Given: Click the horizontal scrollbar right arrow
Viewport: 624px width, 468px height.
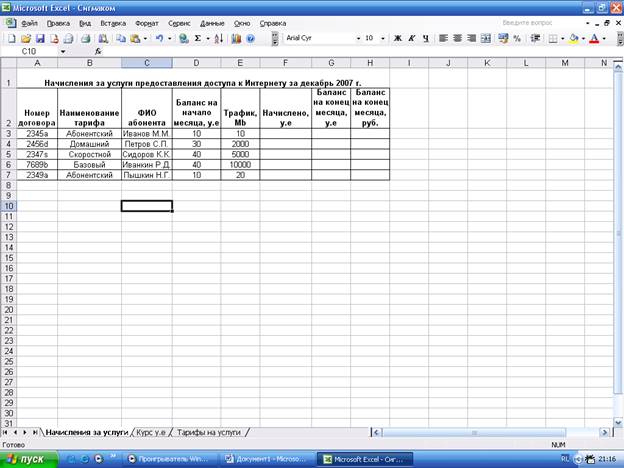Looking at the screenshot, I should click(604, 432).
